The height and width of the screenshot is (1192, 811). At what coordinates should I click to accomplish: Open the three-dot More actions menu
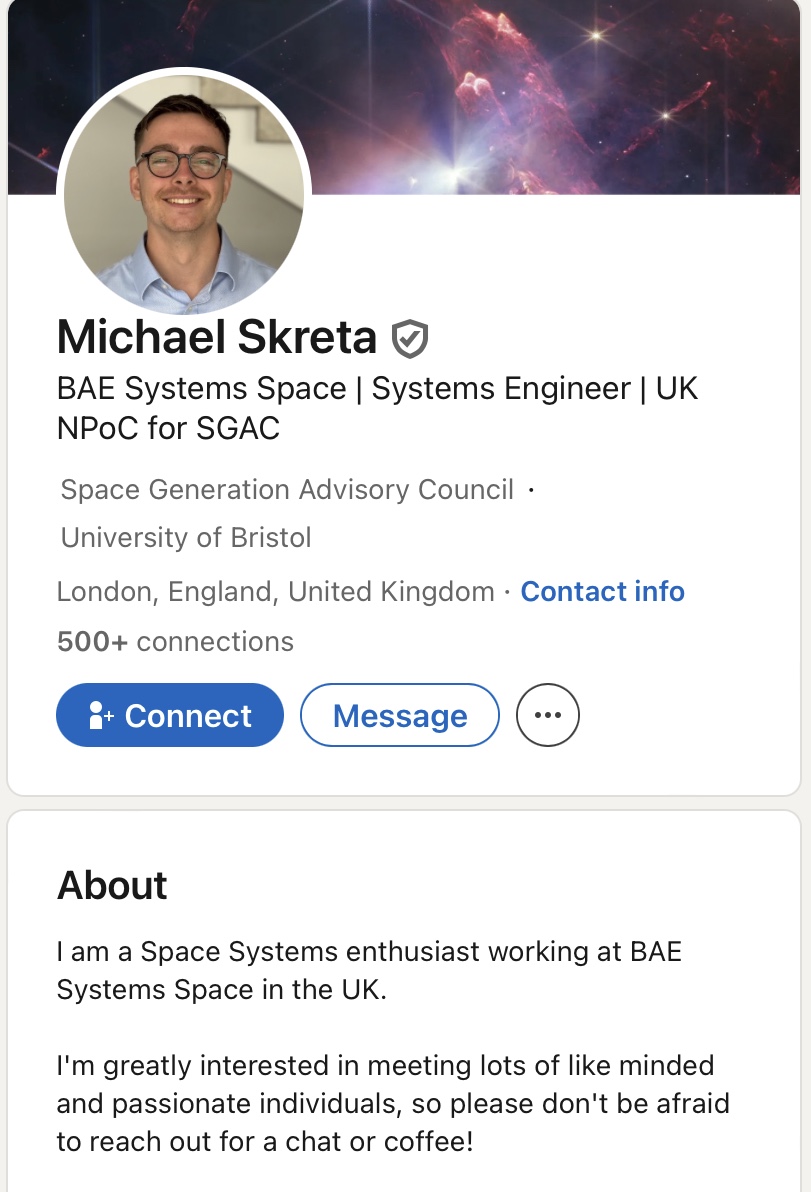[x=547, y=715]
